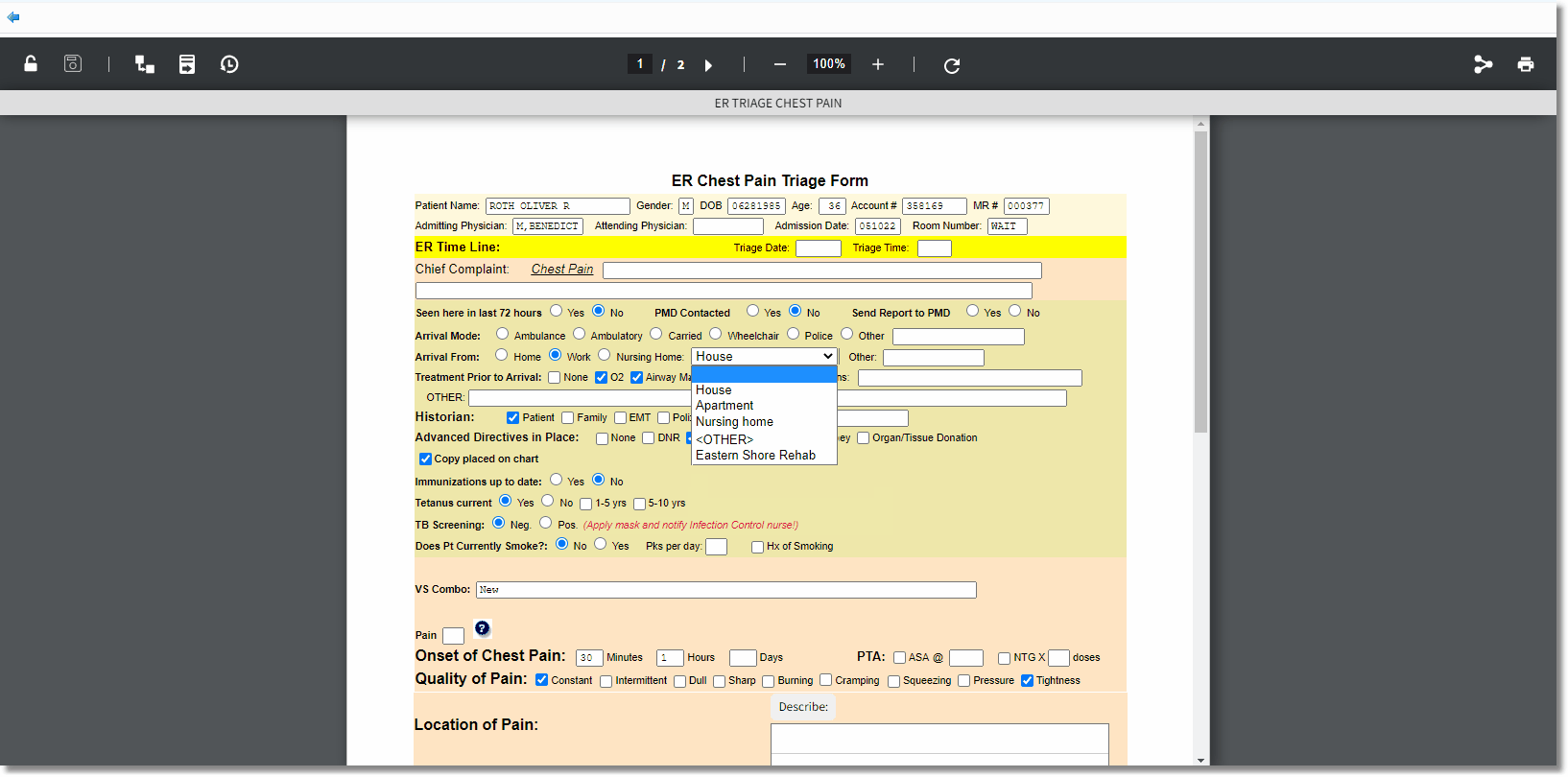Select Wheelchair arrival mode
1568x777 pixels.
(x=716, y=334)
